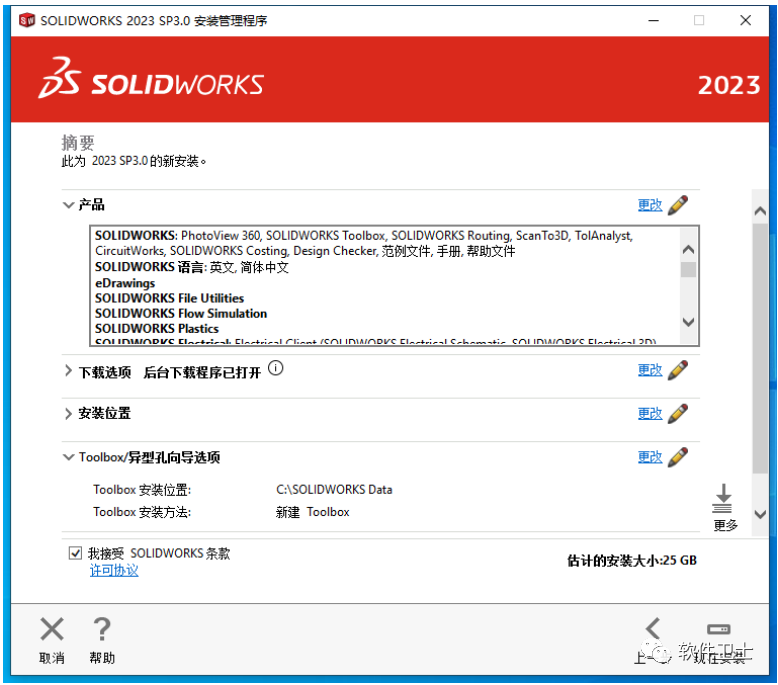778x685 pixels.
Task: Go back with the 上一步 arrow
Action: tap(653, 628)
